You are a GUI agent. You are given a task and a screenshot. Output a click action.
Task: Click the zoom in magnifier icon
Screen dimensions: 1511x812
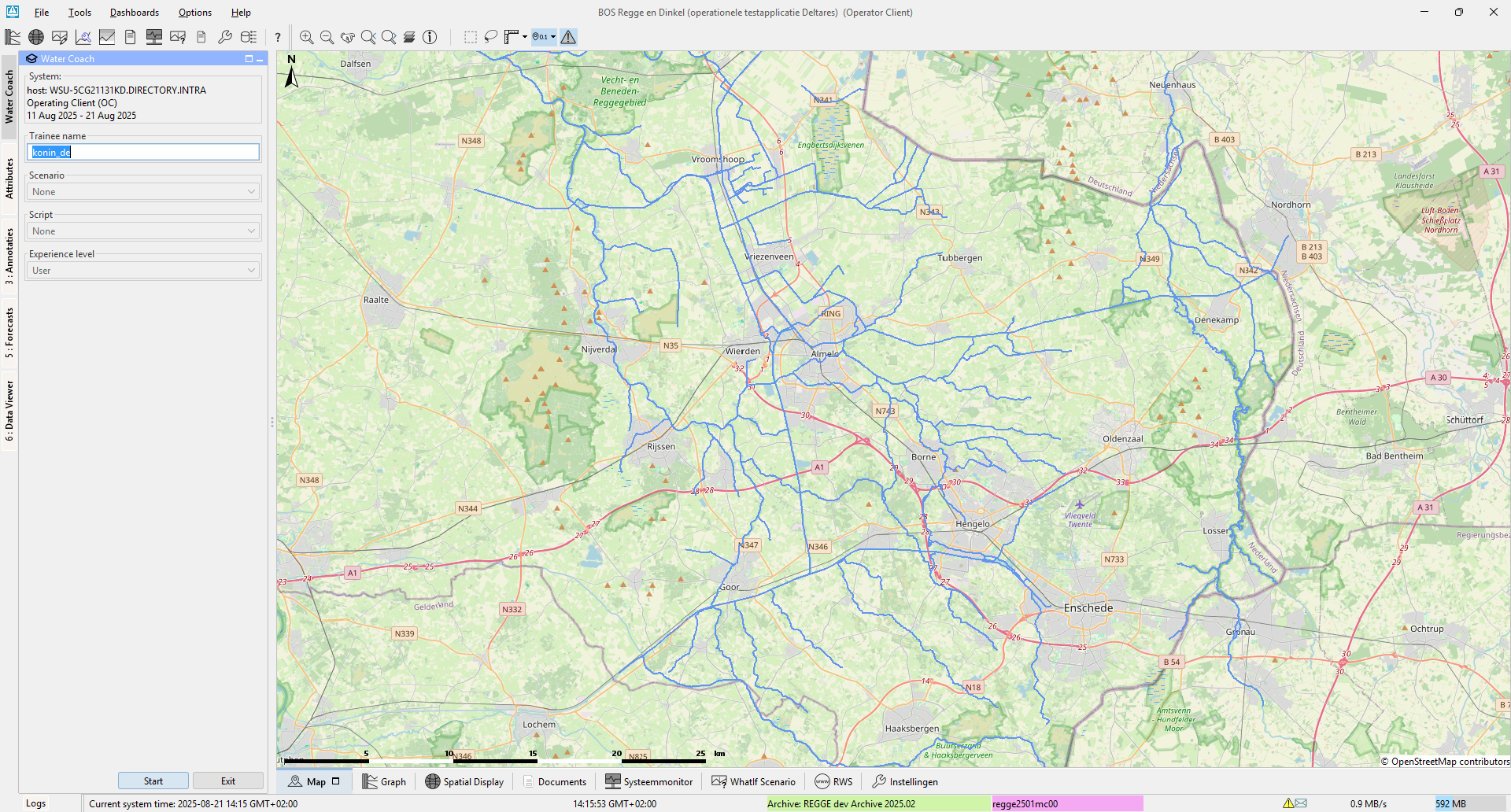pos(306,37)
